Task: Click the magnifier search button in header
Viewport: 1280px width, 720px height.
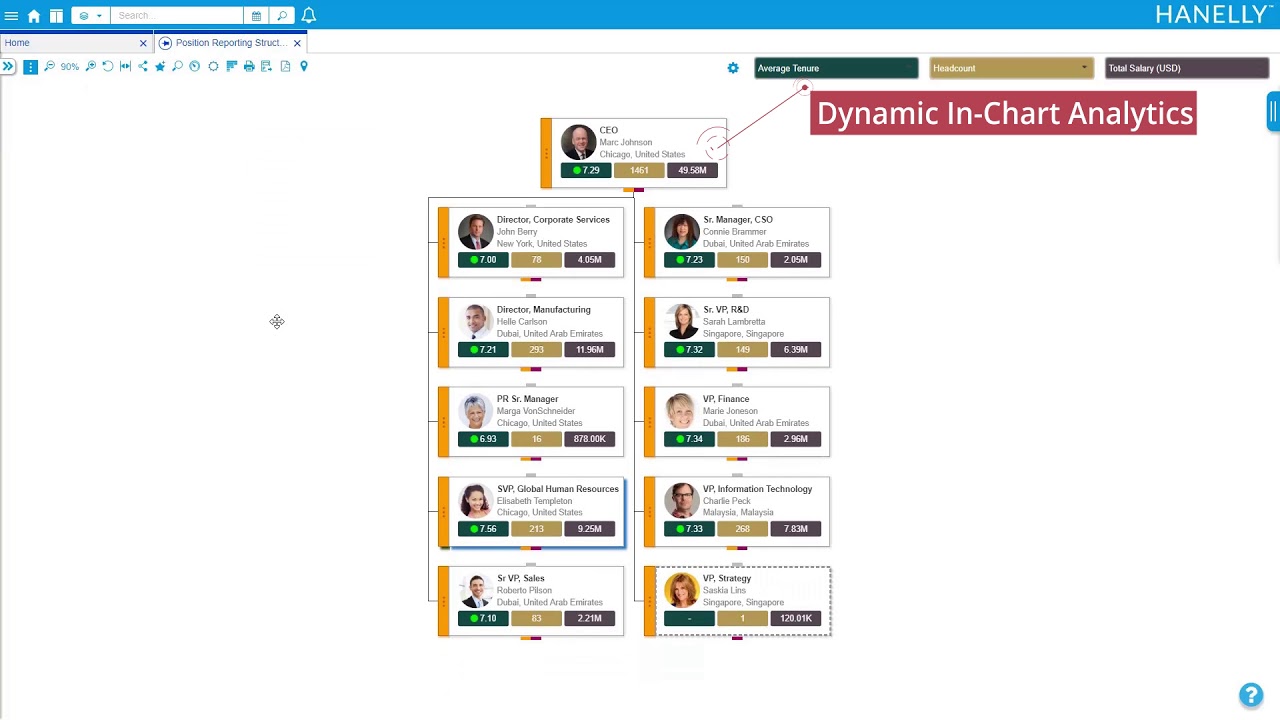Action: [282, 16]
